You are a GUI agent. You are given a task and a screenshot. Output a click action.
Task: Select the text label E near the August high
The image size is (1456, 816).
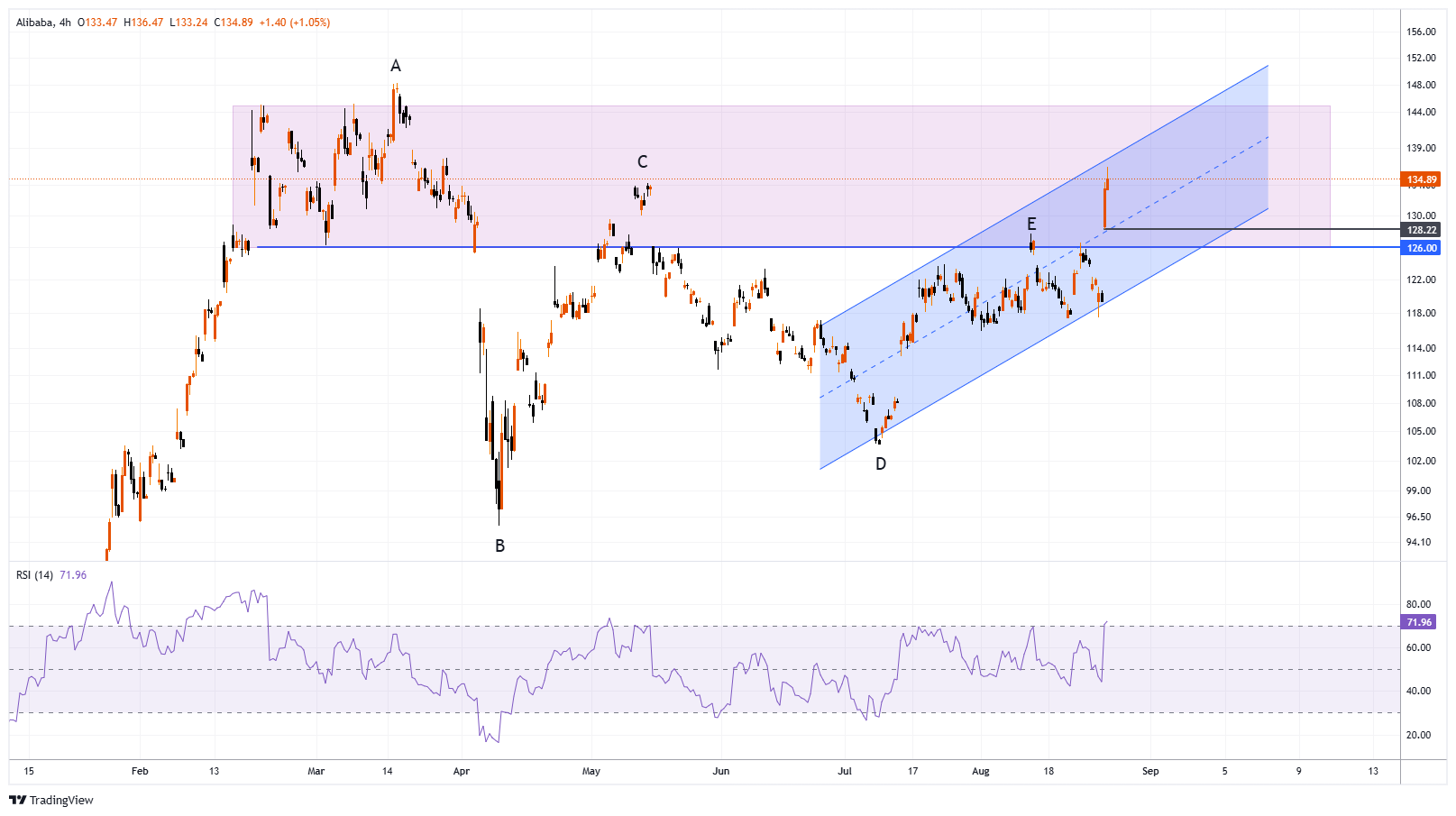click(1031, 224)
